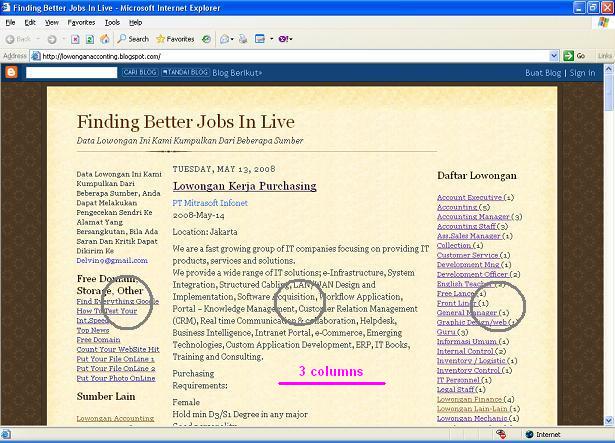Click the Finding Better Jobs In Live header
Viewport: 615px width, 443px height.
(186, 122)
